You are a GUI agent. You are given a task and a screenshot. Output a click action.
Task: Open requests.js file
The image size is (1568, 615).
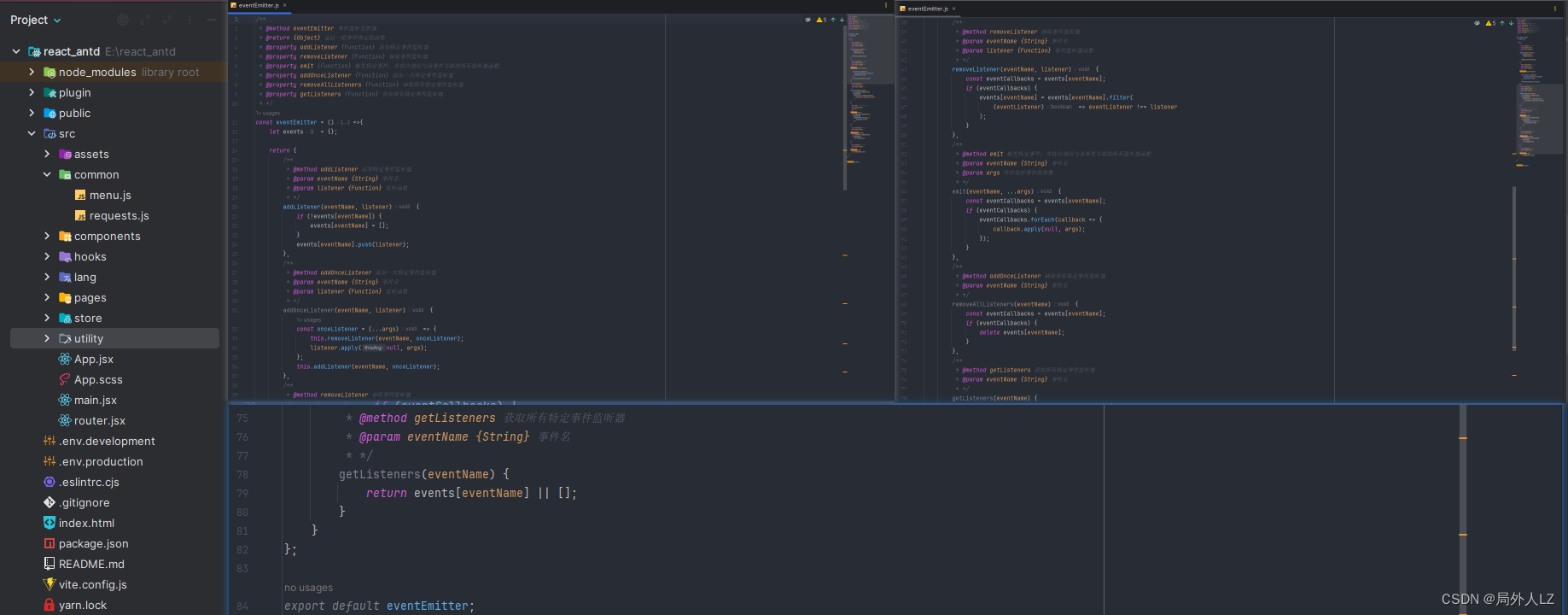[x=119, y=215]
